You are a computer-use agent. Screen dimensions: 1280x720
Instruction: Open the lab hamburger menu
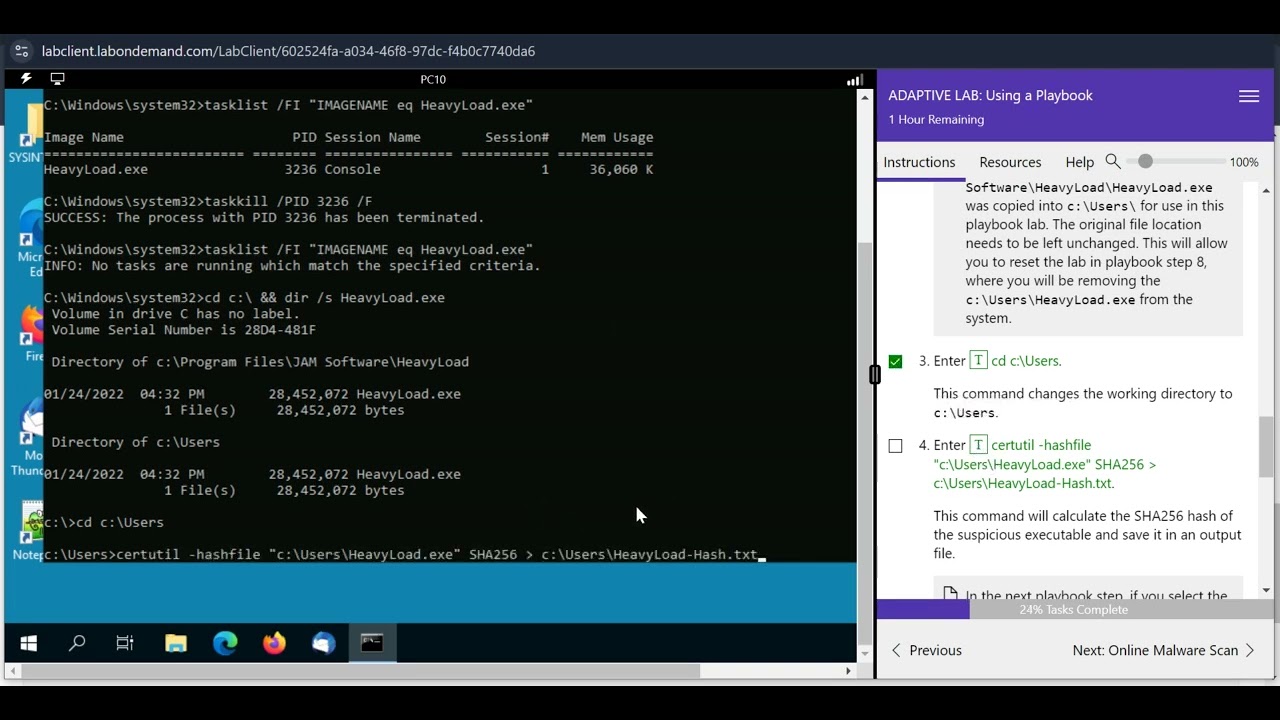point(1249,96)
